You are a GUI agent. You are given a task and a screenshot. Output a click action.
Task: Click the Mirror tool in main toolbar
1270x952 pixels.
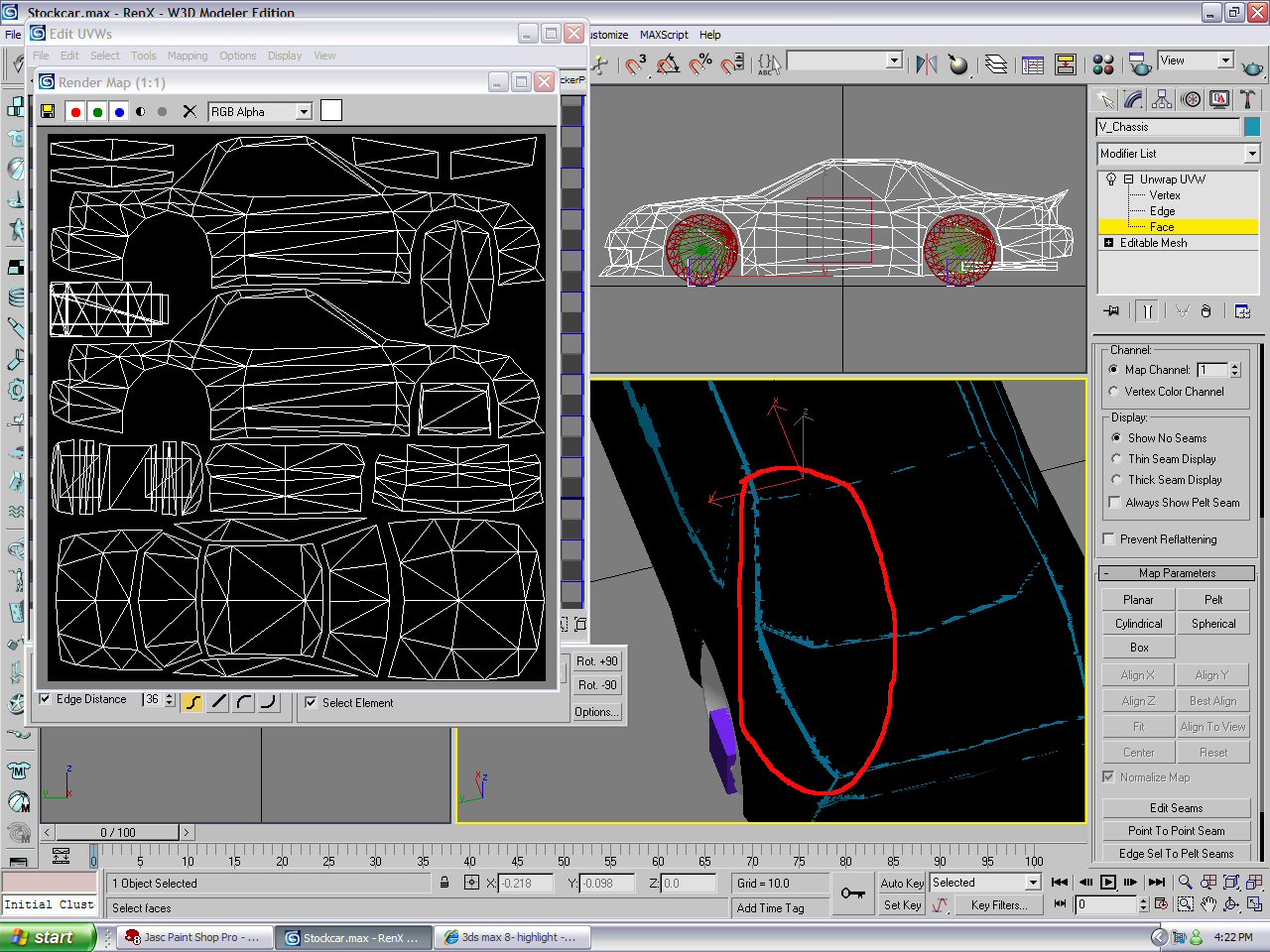click(x=926, y=65)
